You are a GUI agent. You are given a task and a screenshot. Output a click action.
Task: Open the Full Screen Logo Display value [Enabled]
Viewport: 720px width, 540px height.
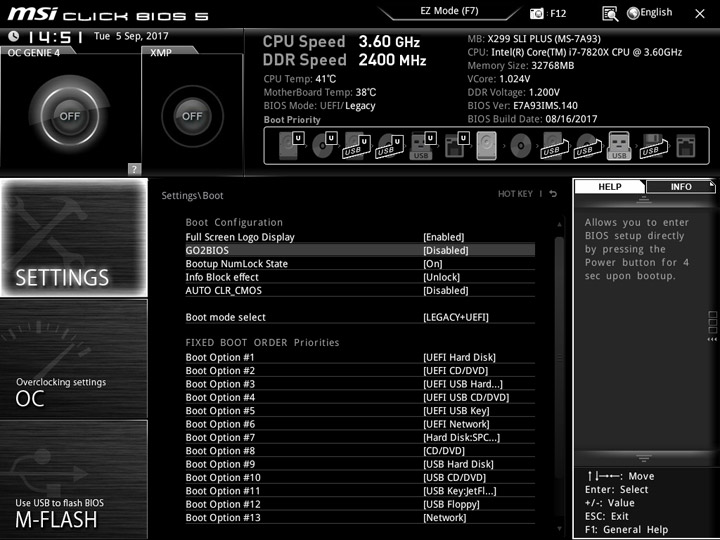(444, 237)
